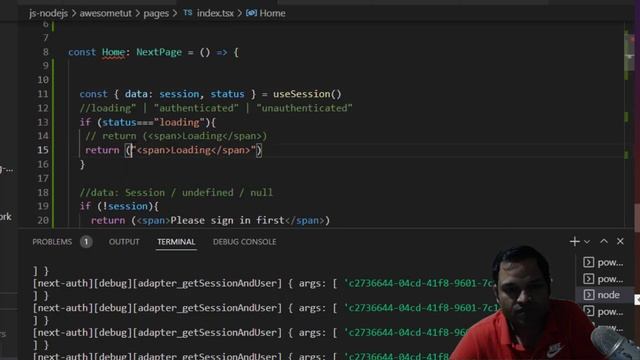The height and width of the screenshot is (360, 640).
Task: Close the terminal panel
Action: (x=620, y=242)
